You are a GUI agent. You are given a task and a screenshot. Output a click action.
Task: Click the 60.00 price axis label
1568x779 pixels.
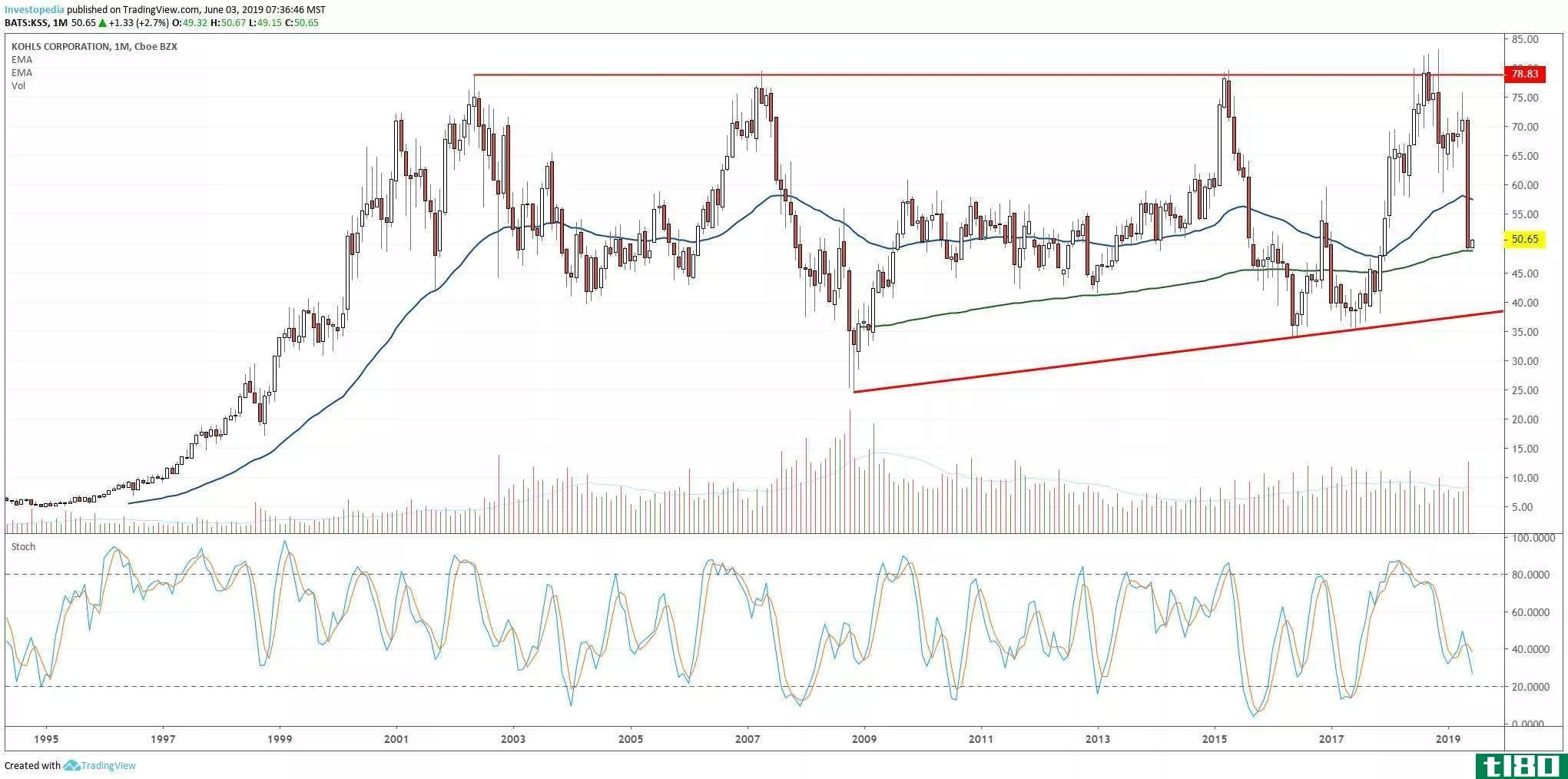pos(1525,185)
